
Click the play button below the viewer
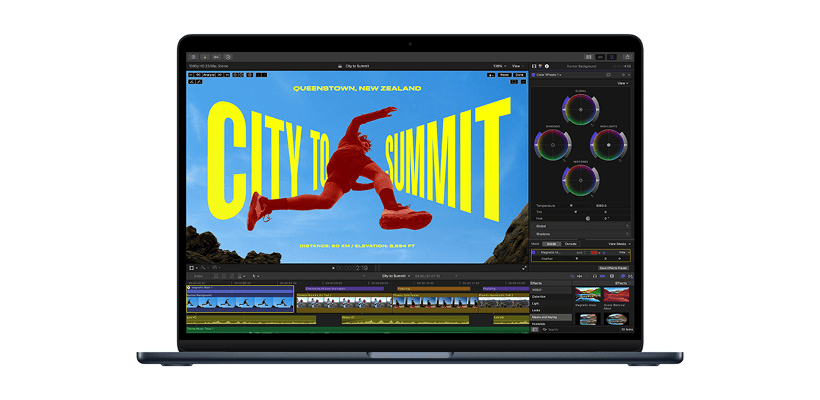[x=333, y=268]
